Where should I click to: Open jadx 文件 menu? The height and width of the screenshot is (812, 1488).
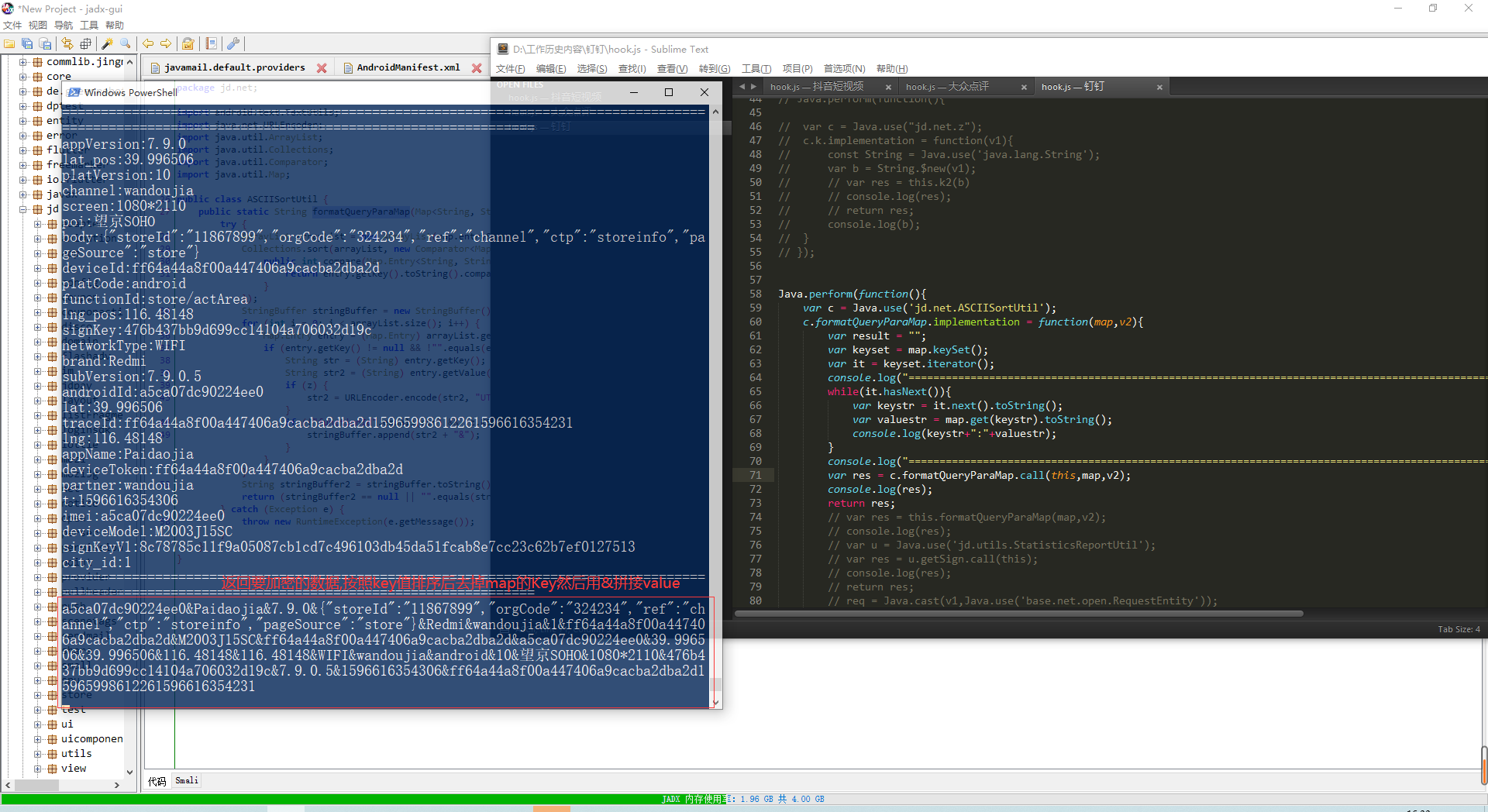tap(12, 26)
